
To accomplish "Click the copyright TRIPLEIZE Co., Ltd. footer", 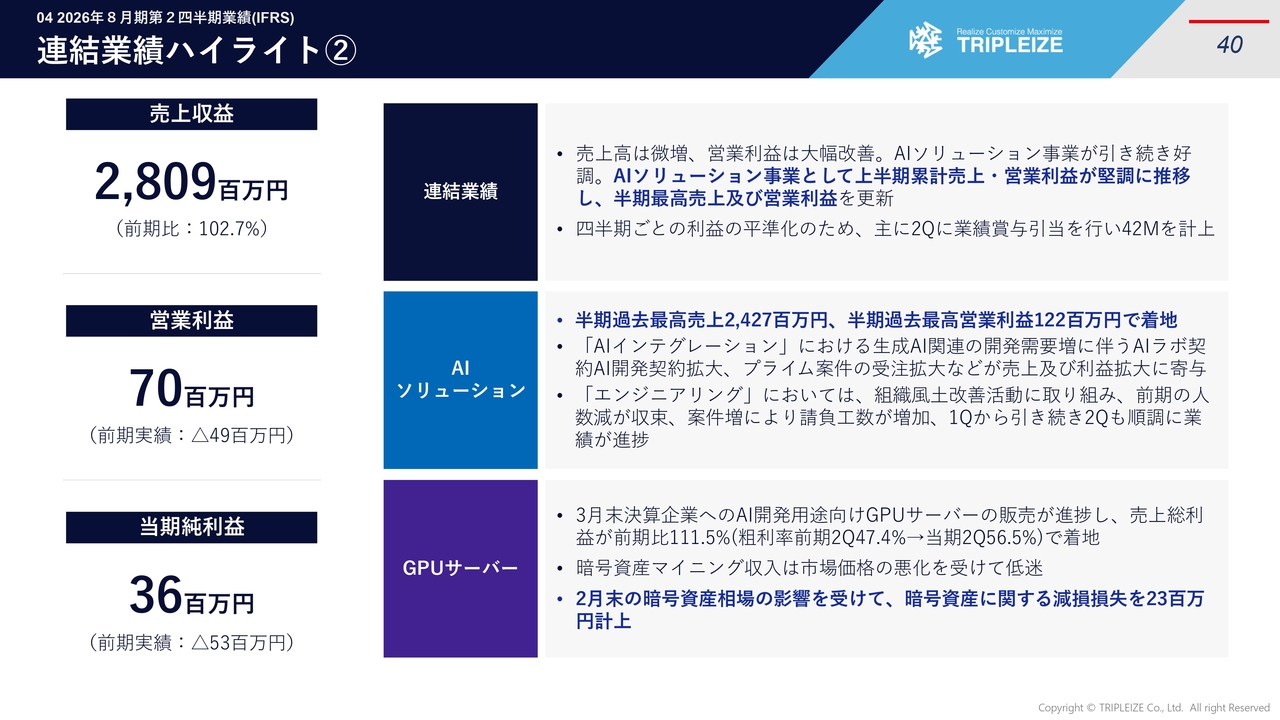I will click(1153, 708).
